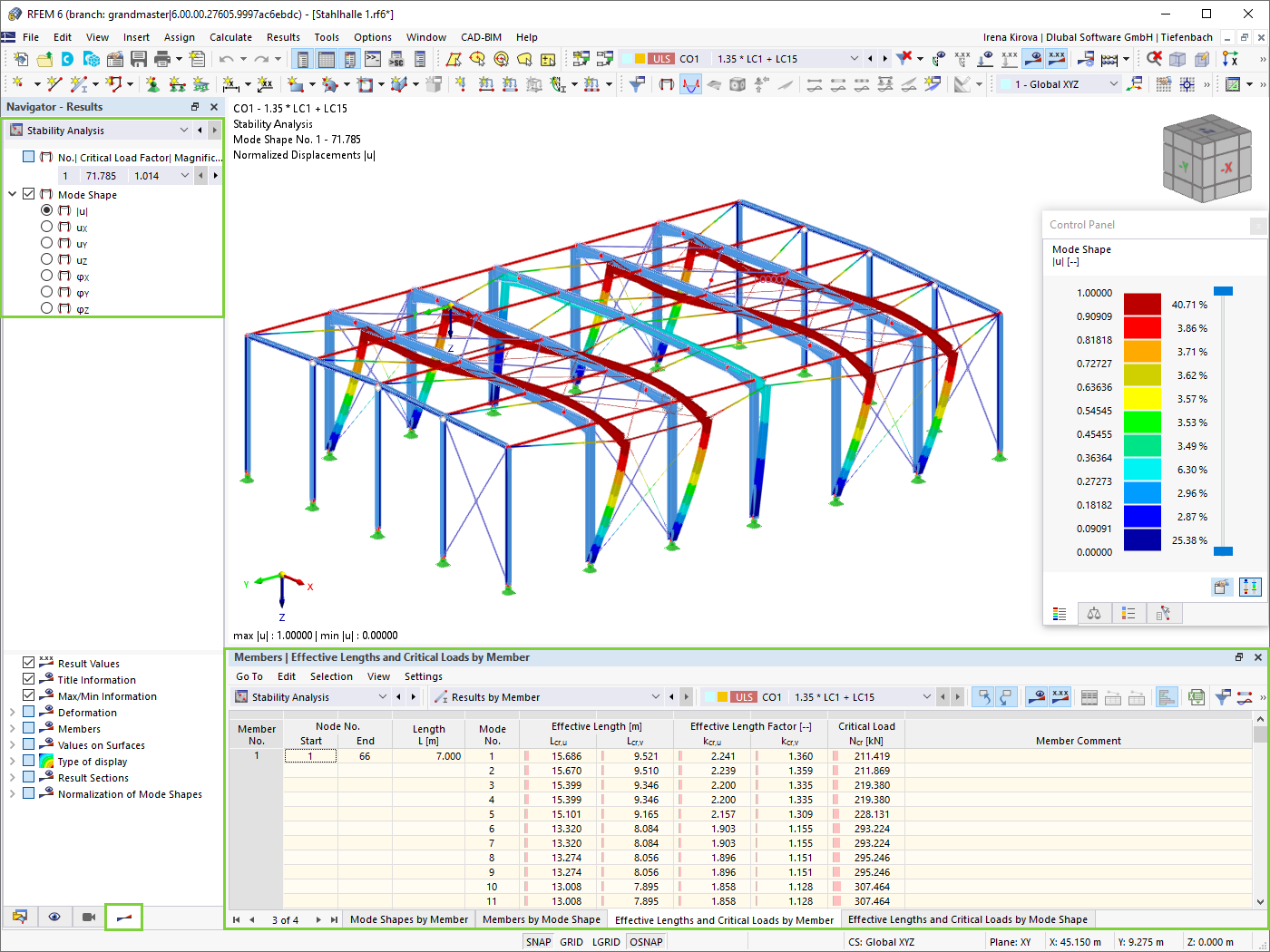Image resolution: width=1270 pixels, height=952 pixels.
Task: Click Go To in the table toolbar
Action: [249, 676]
